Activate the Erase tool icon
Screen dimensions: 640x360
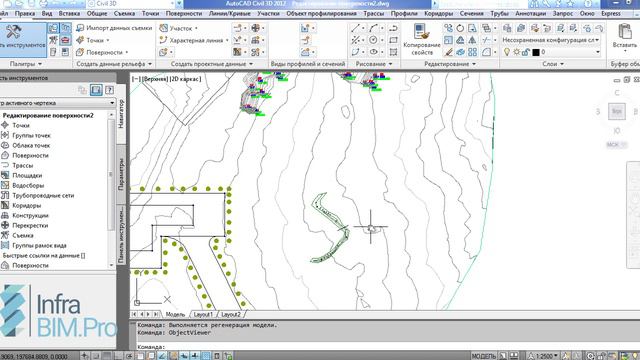[448, 52]
